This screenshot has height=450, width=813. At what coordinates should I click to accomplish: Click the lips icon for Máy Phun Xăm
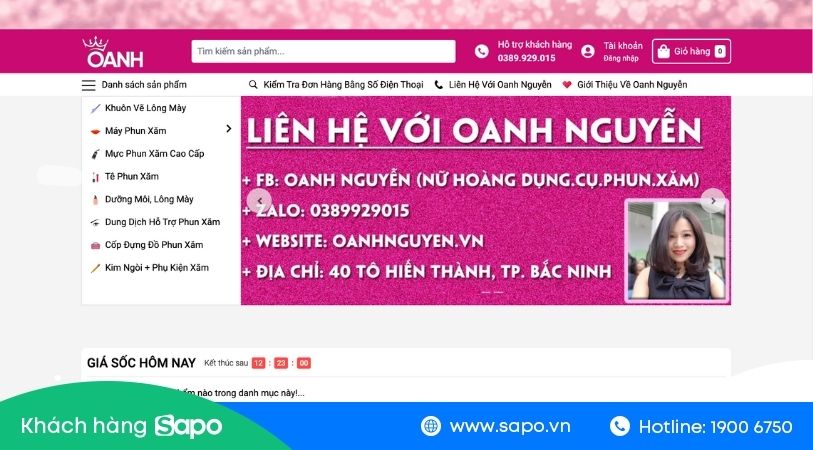point(95,132)
